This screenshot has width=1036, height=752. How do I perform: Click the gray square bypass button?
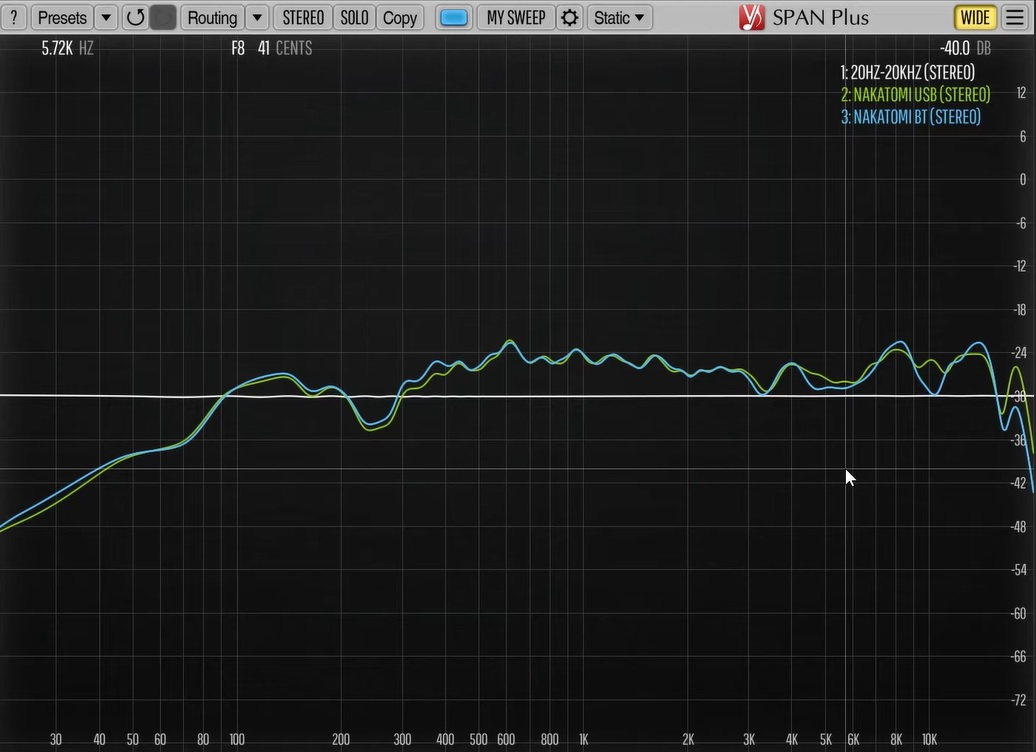click(x=163, y=17)
